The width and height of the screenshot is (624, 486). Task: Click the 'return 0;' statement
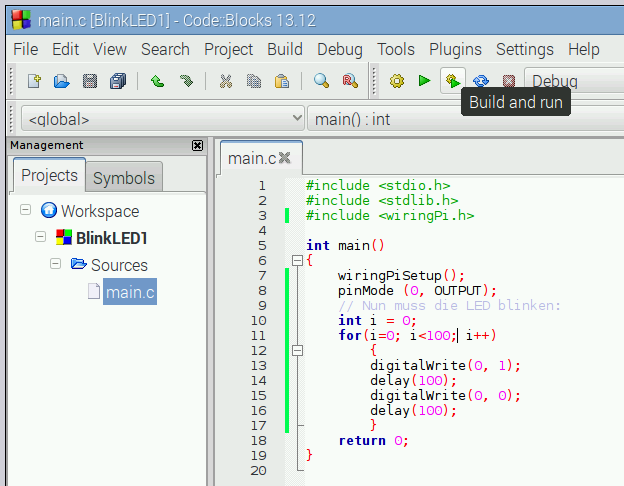pyautogui.click(x=373, y=441)
